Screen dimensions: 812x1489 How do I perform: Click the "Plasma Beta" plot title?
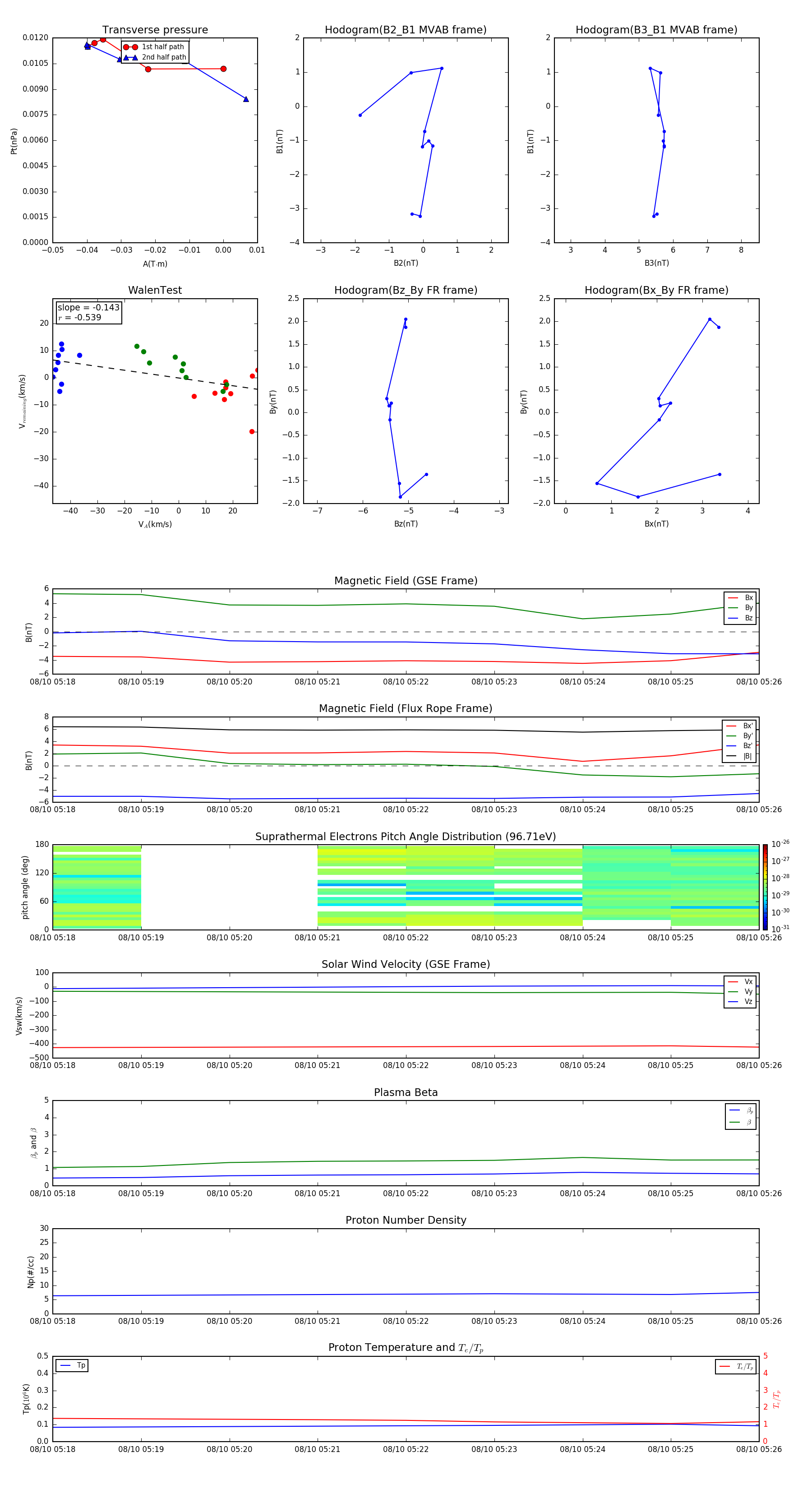(x=406, y=1093)
